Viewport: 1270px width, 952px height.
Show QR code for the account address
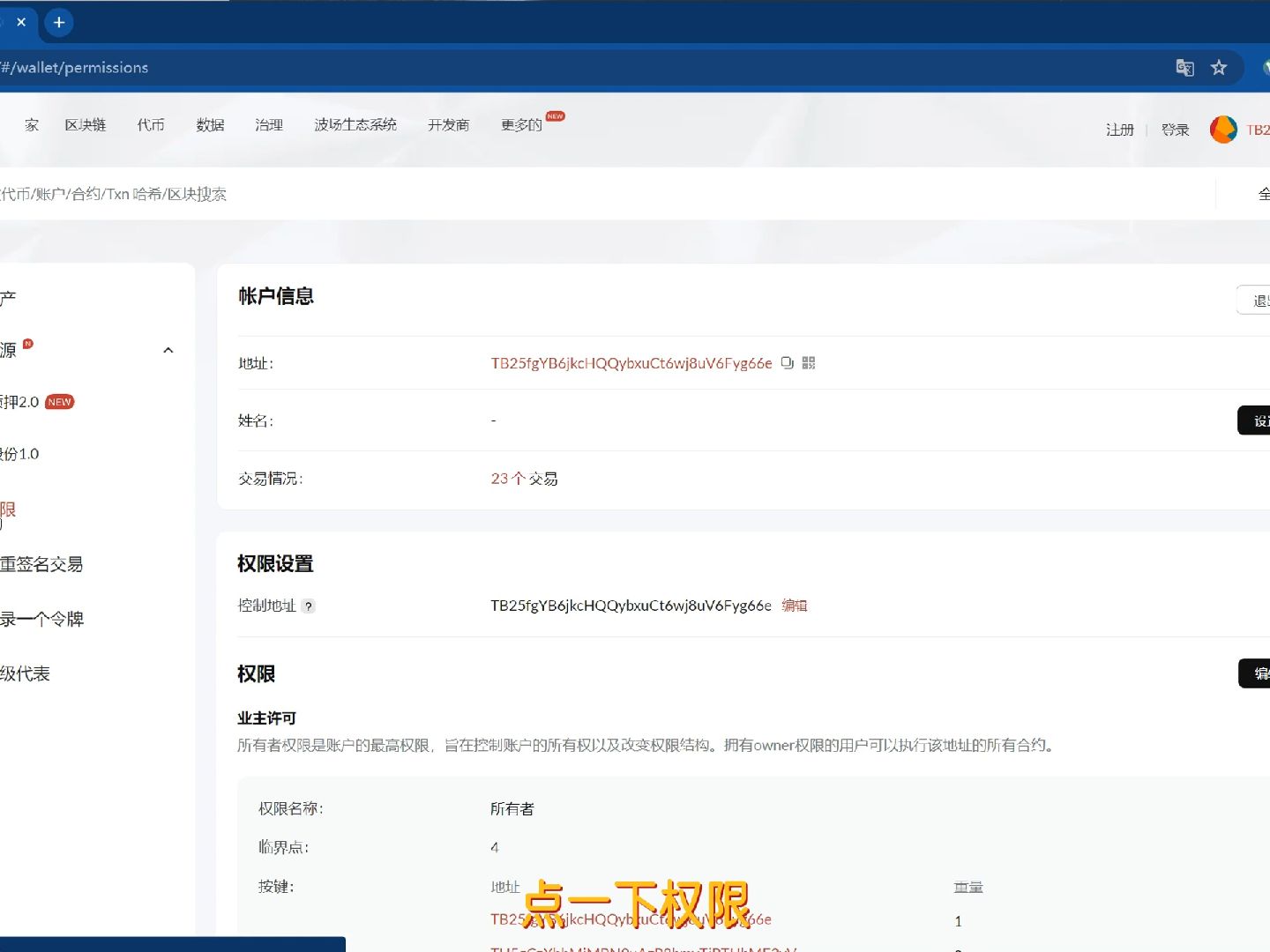[809, 363]
